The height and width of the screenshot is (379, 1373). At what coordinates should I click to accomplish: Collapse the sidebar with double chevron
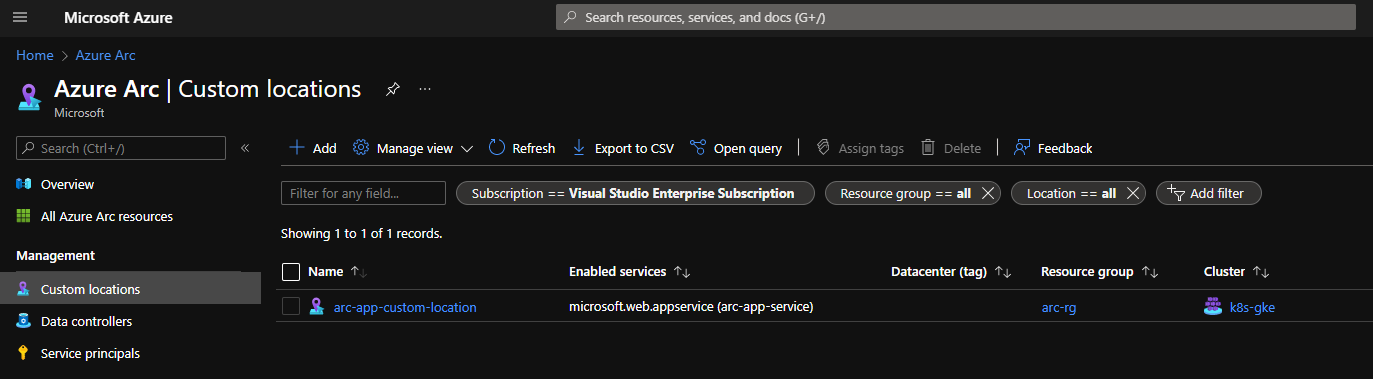tap(245, 148)
